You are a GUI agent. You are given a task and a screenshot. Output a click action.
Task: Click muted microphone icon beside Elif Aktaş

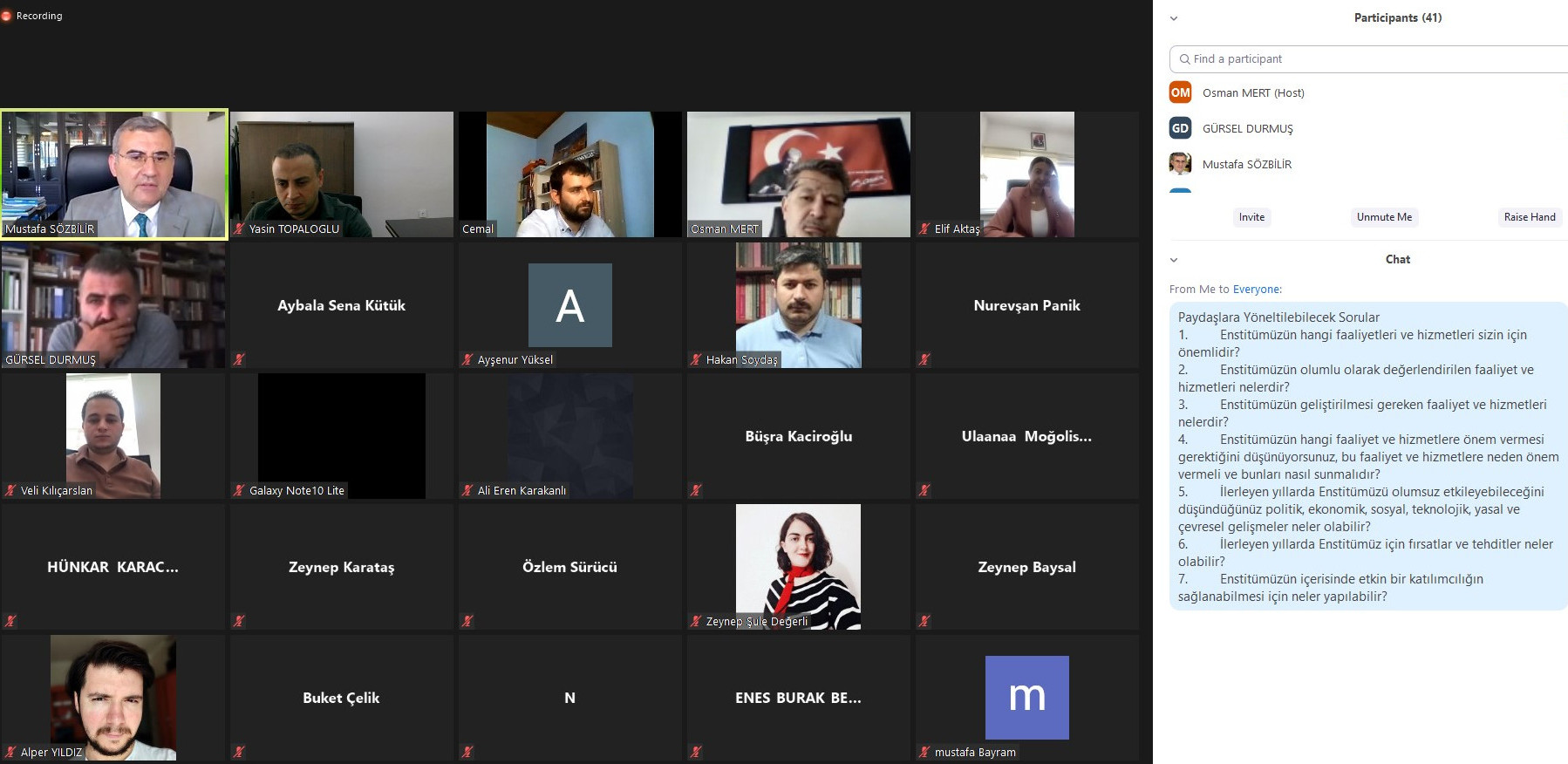coord(924,229)
